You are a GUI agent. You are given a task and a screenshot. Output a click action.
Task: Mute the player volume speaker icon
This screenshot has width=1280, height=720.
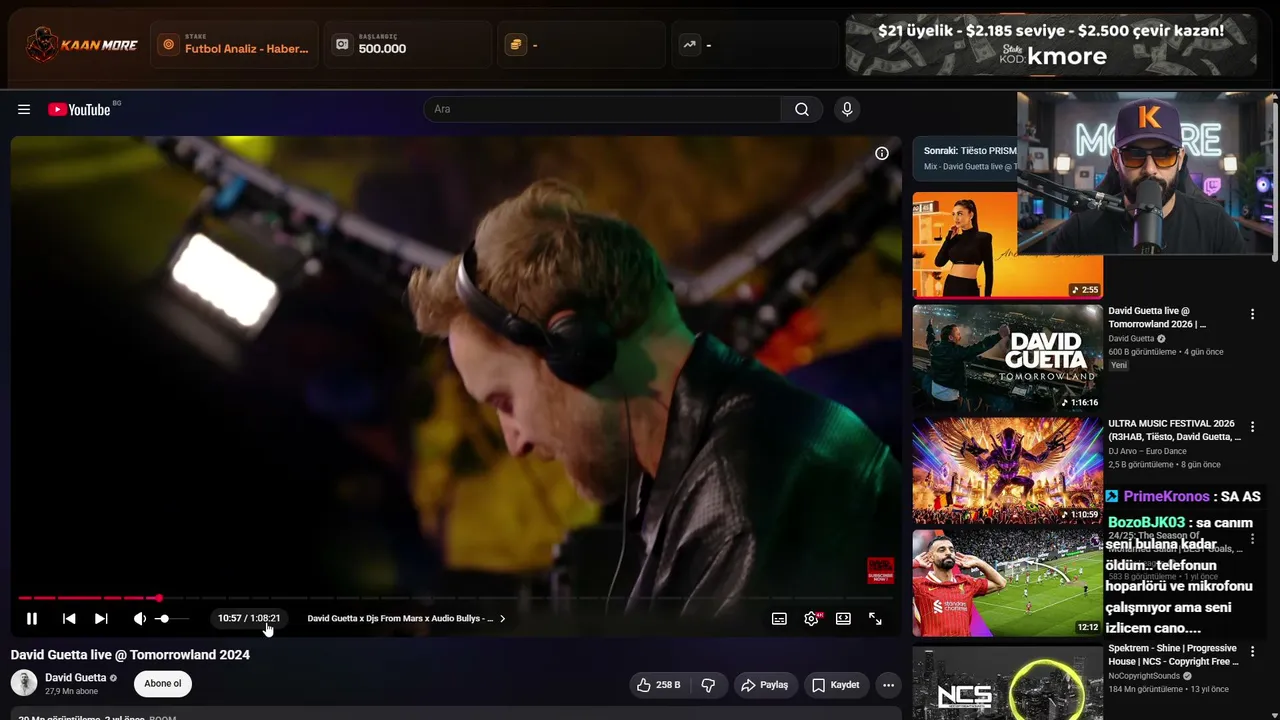coord(140,619)
